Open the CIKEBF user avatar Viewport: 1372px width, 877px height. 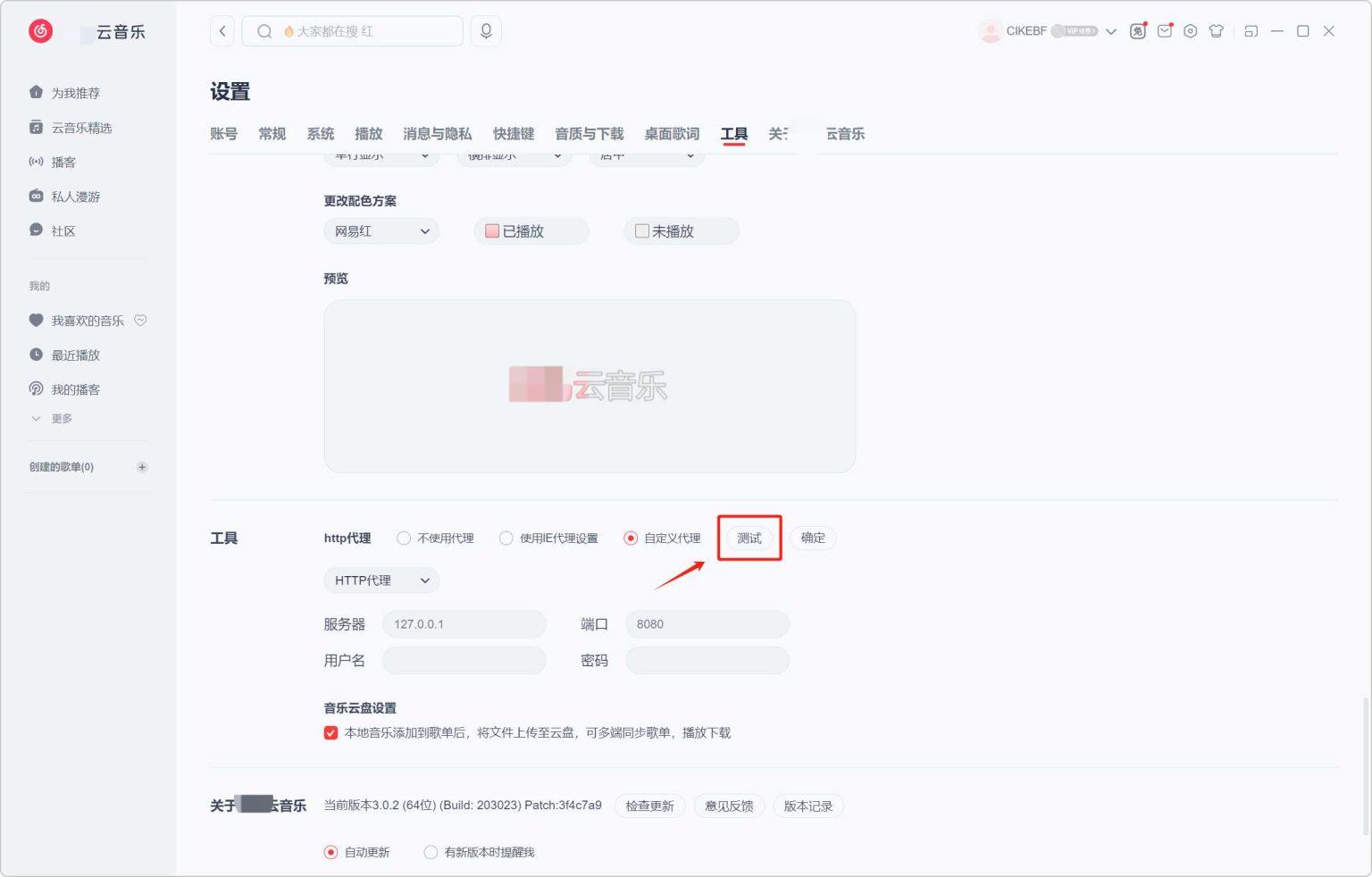tap(990, 31)
